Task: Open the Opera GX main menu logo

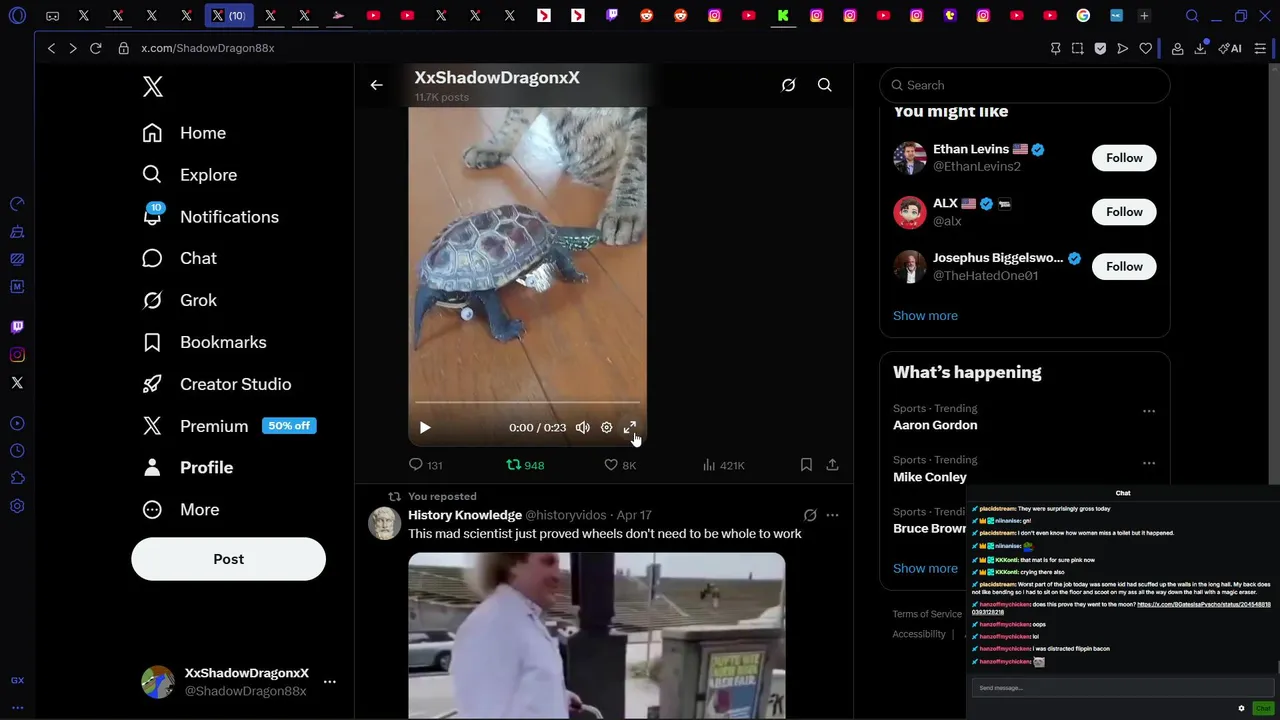Action: tap(17, 16)
